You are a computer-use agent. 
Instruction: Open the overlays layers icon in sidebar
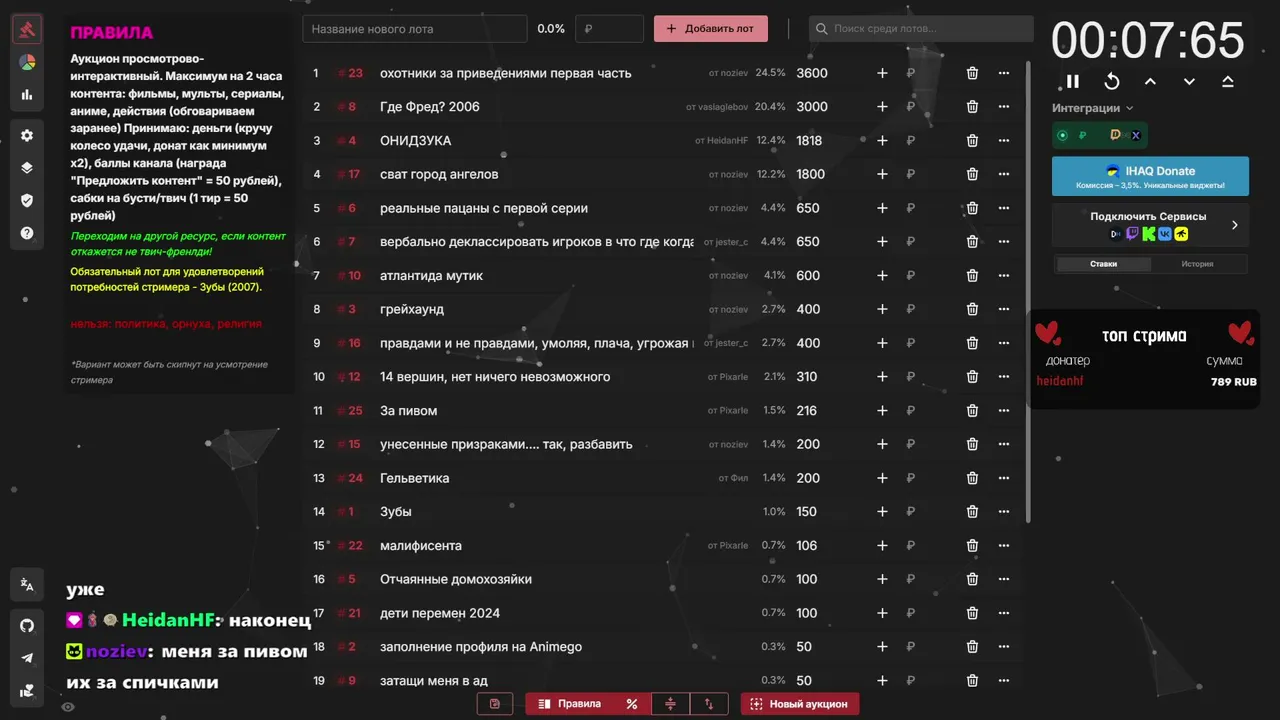point(27,168)
